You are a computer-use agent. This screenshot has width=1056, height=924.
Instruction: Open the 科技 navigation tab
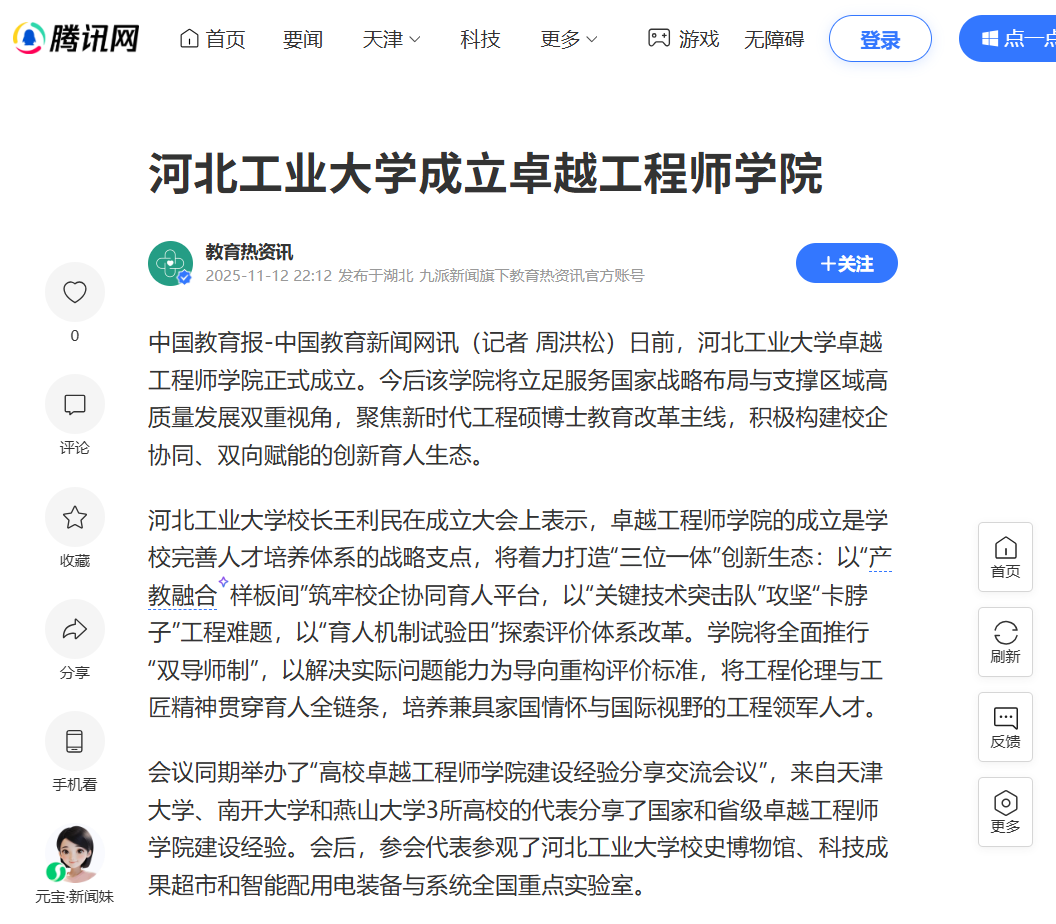[x=480, y=40]
